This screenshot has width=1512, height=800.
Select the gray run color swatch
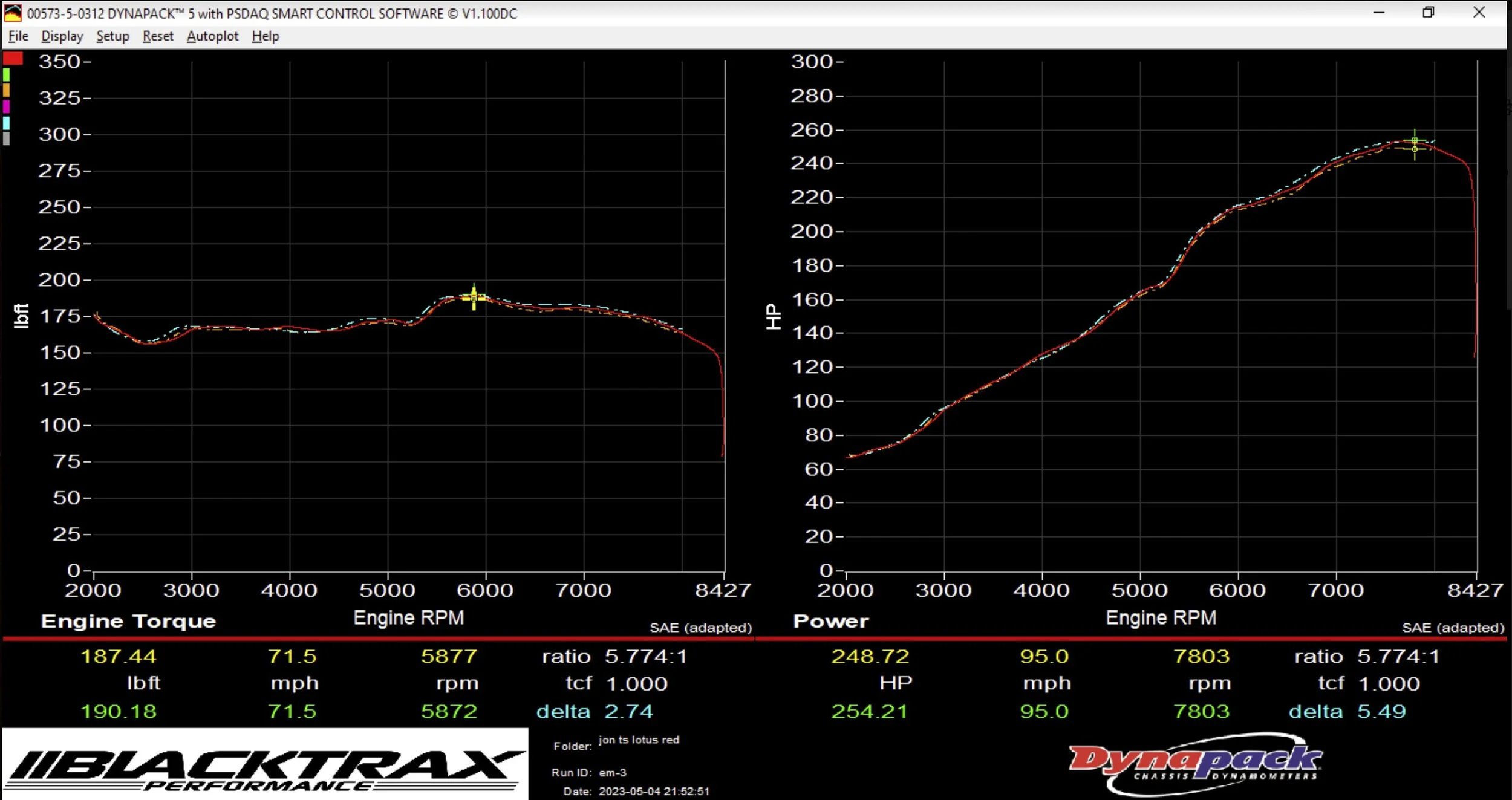click(x=6, y=138)
